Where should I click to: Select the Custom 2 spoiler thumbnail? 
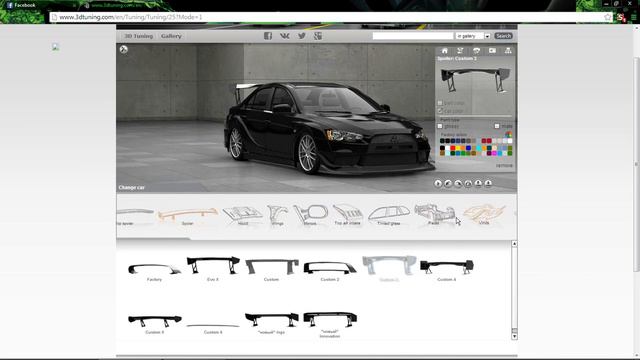click(330, 271)
